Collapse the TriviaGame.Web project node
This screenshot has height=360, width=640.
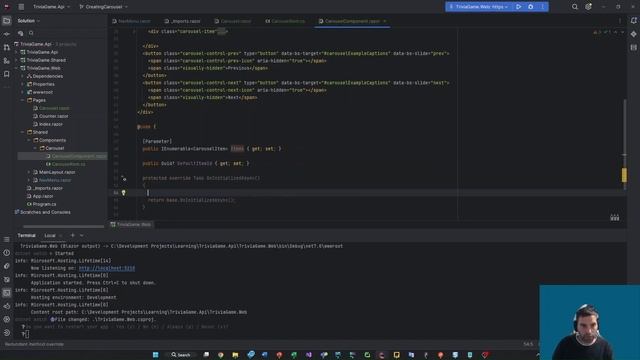pyautogui.click(x=16, y=68)
